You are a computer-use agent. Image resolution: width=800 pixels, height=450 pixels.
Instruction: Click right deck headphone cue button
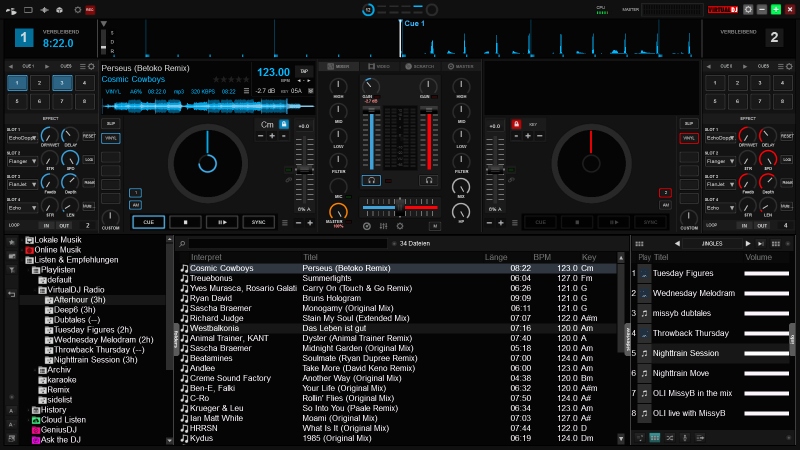point(429,180)
